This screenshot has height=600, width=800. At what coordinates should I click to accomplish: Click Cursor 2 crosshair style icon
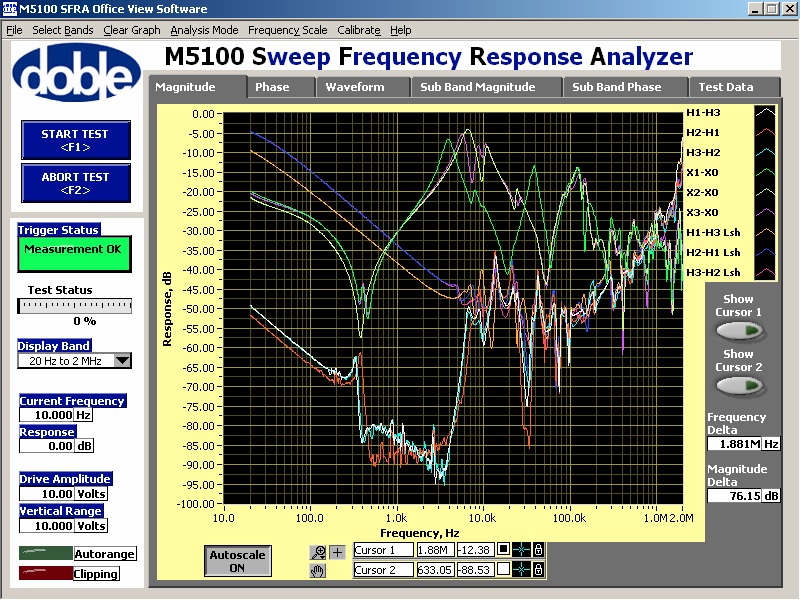[x=521, y=569]
